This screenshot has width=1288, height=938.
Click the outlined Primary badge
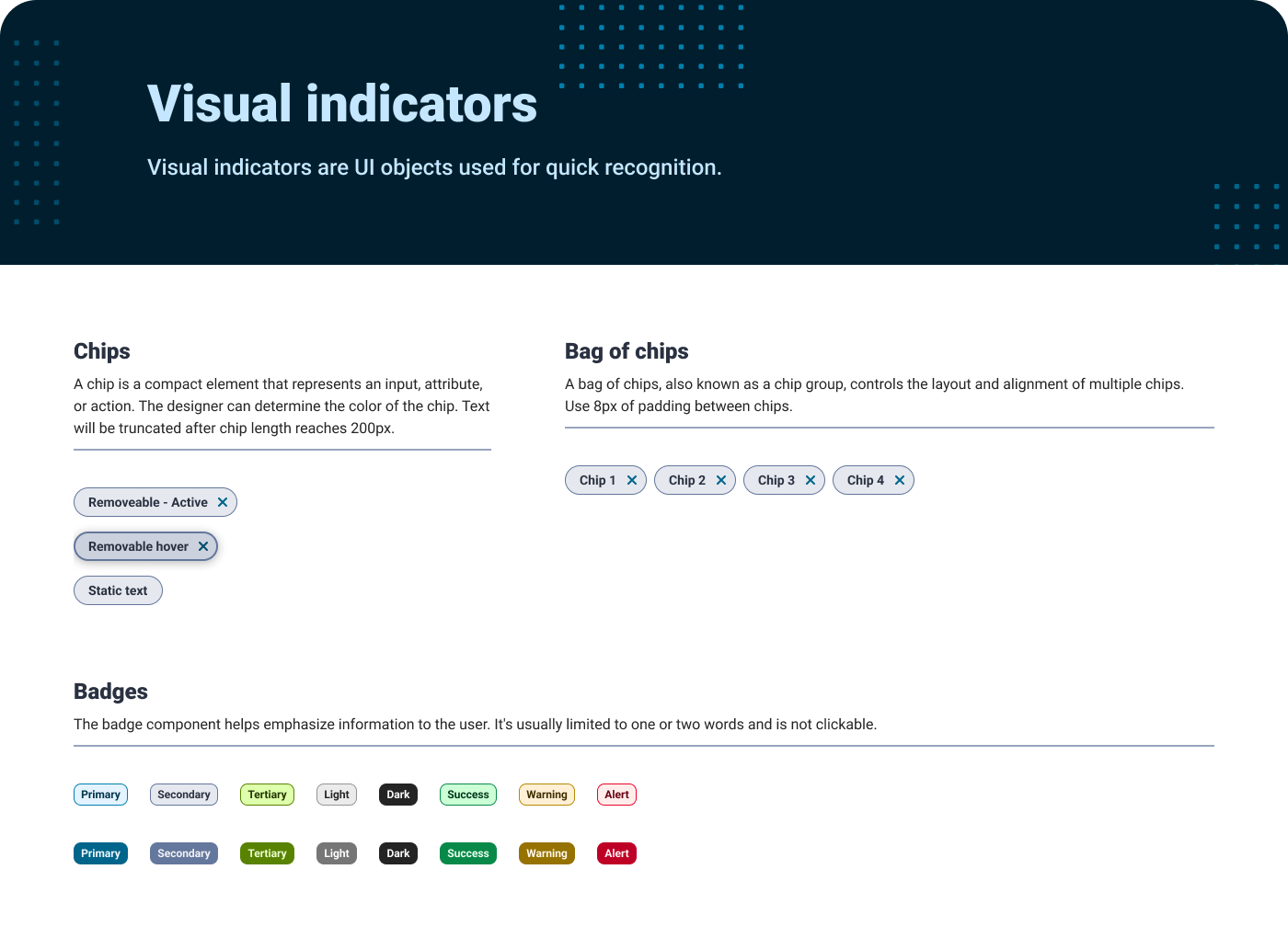pos(100,795)
